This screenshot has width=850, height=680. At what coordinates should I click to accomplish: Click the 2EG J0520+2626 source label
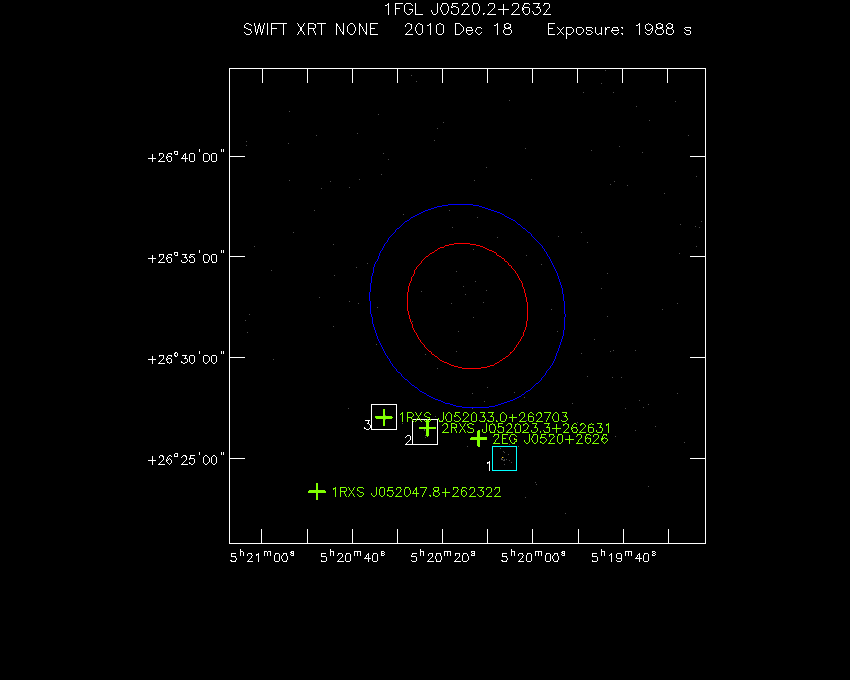tap(550, 439)
